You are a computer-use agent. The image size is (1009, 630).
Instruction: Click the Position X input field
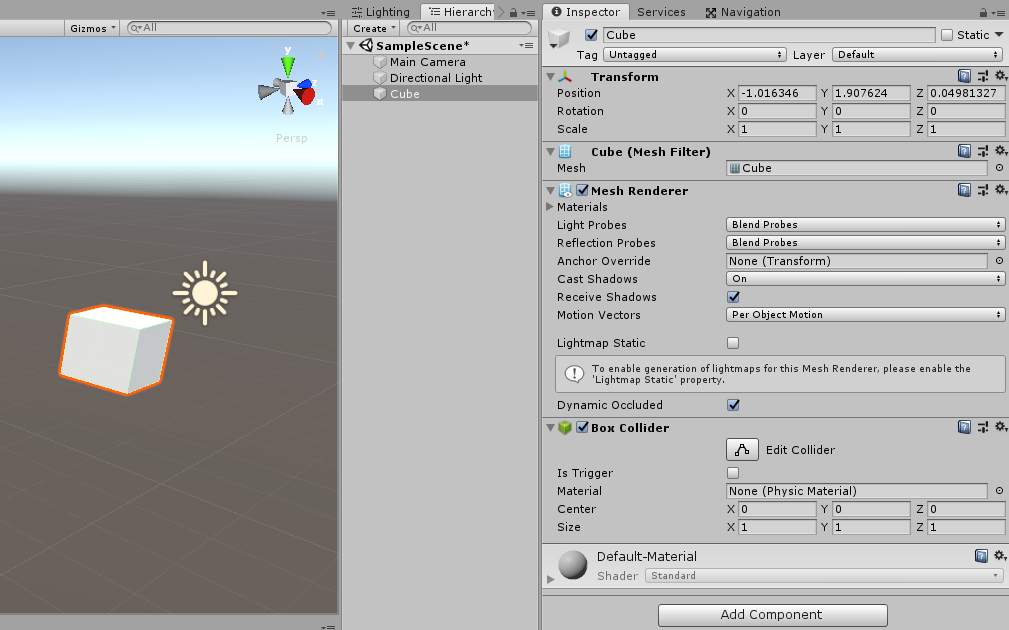click(x=775, y=93)
